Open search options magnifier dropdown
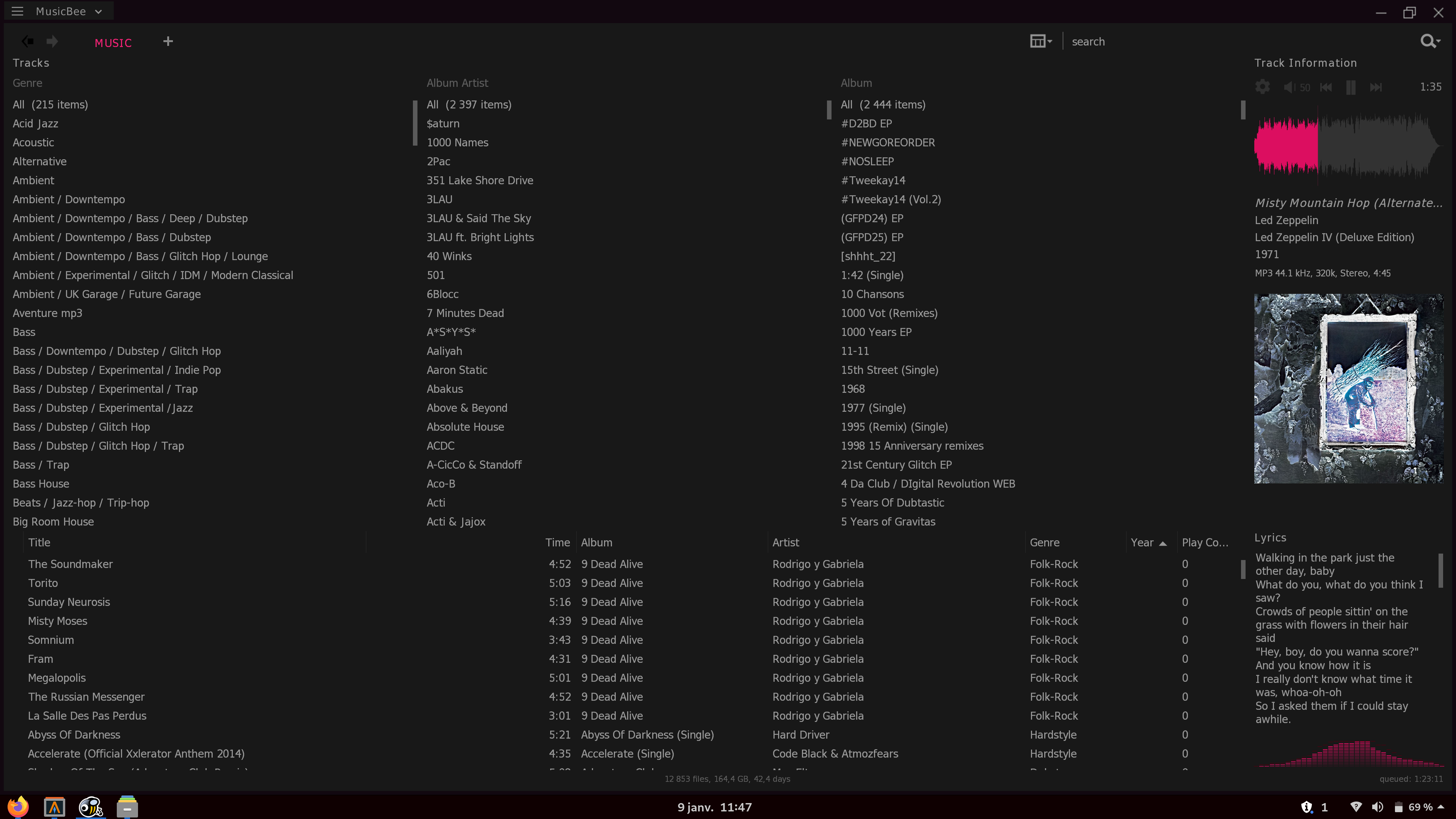 [1430, 41]
